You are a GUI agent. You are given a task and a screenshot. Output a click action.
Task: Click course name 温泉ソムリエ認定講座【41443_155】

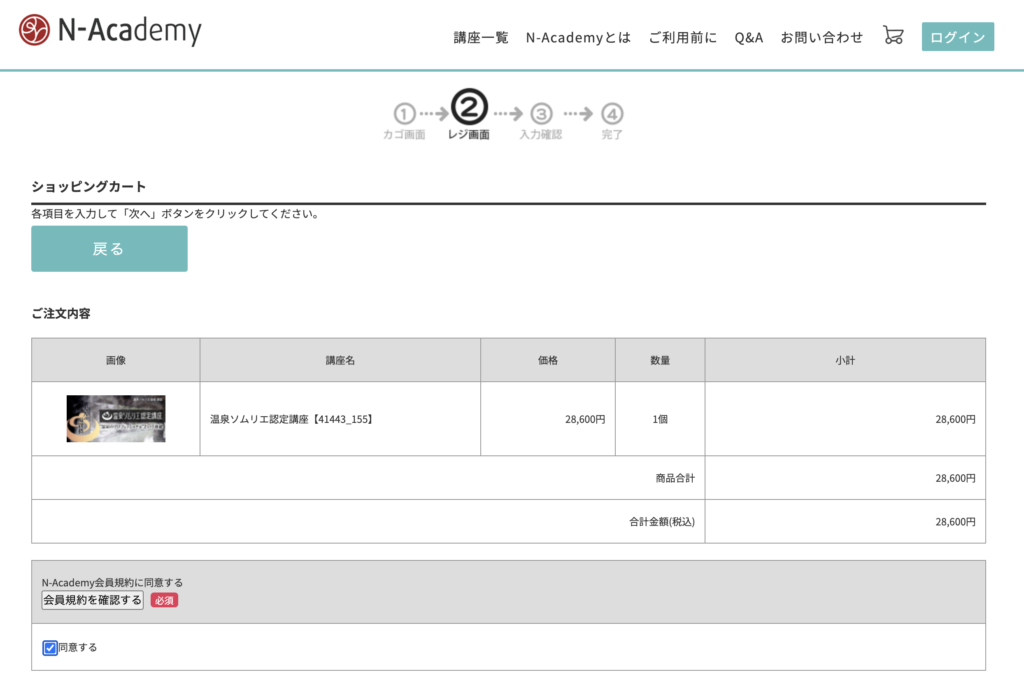[x=291, y=420]
